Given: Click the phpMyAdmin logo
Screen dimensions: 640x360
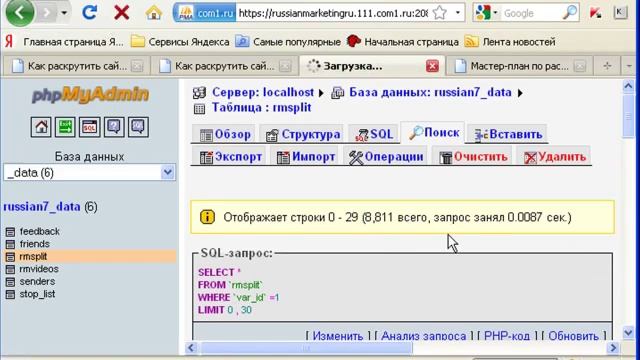Looking at the screenshot, I should coord(90,95).
